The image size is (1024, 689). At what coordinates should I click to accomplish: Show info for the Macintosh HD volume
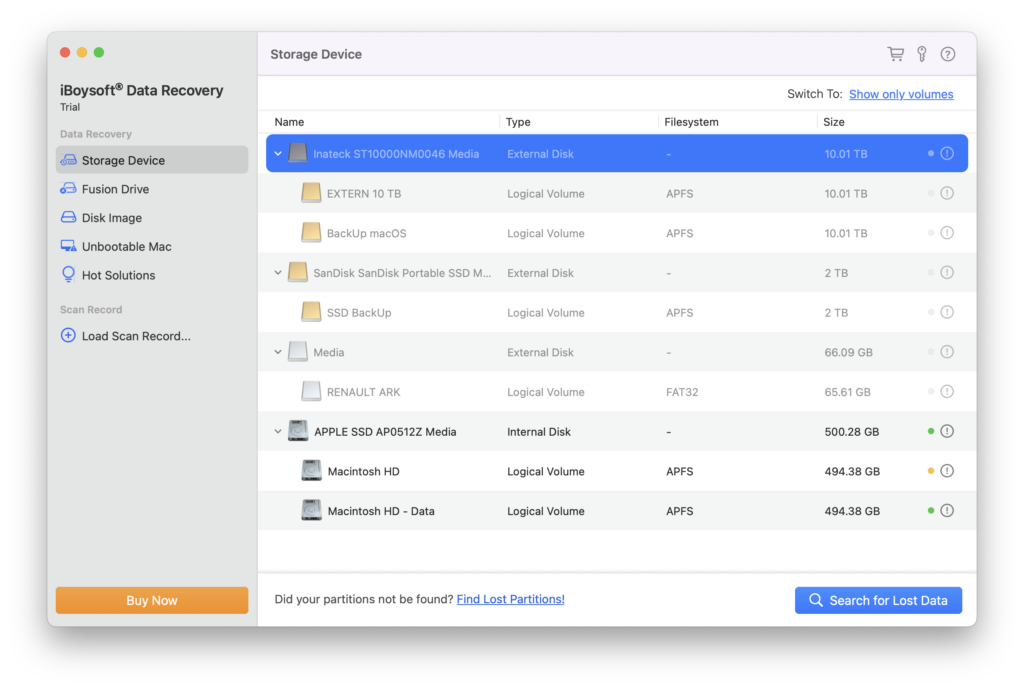[947, 471]
